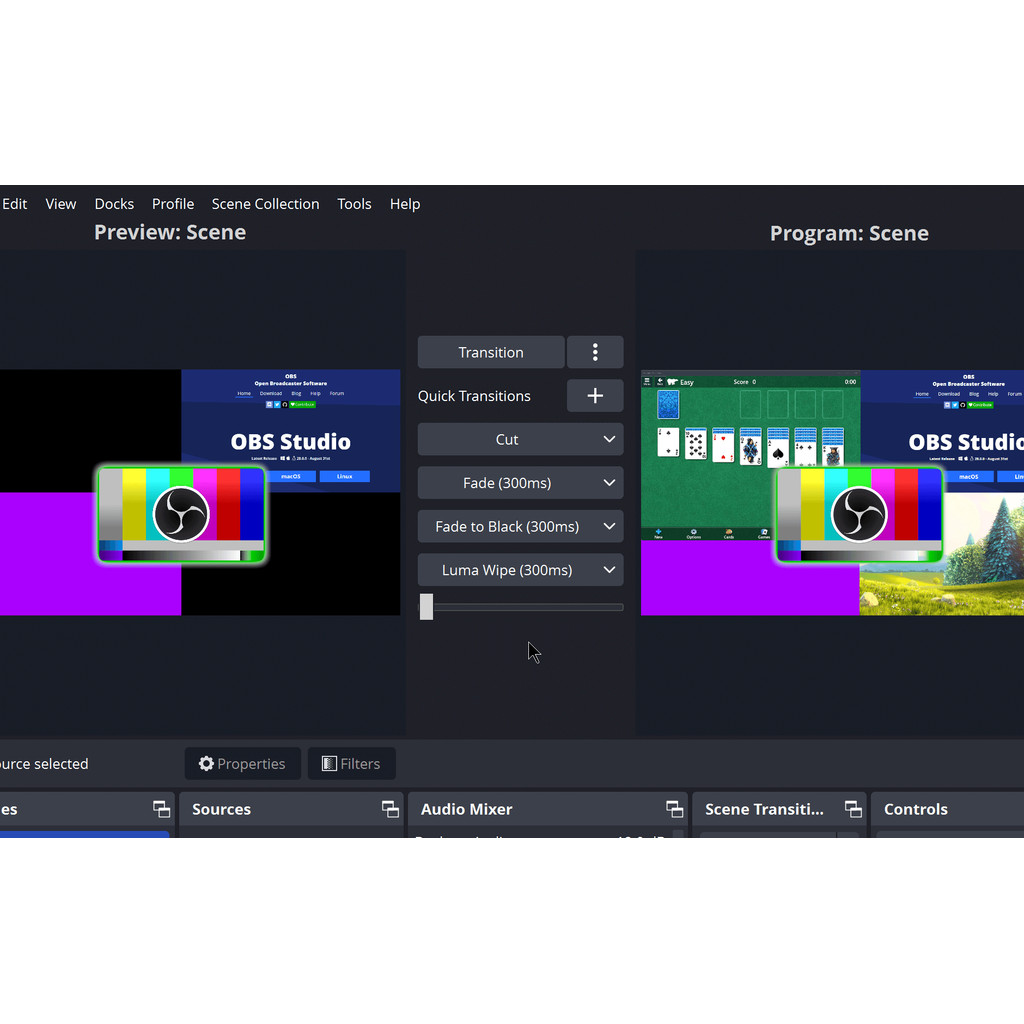The width and height of the screenshot is (1024, 1024).
Task: Open the Cut quick transition dropdown arrow
Action: coord(609,440)
